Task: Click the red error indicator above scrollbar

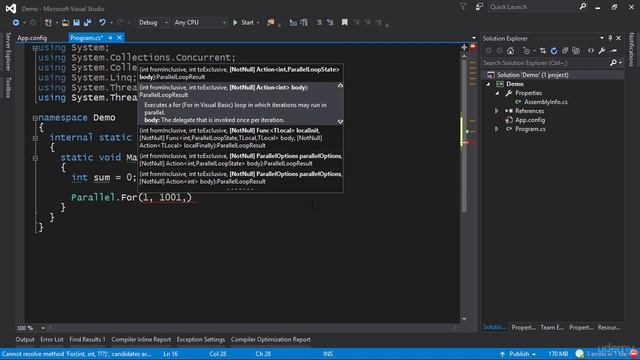Action: tap(473, 47)
